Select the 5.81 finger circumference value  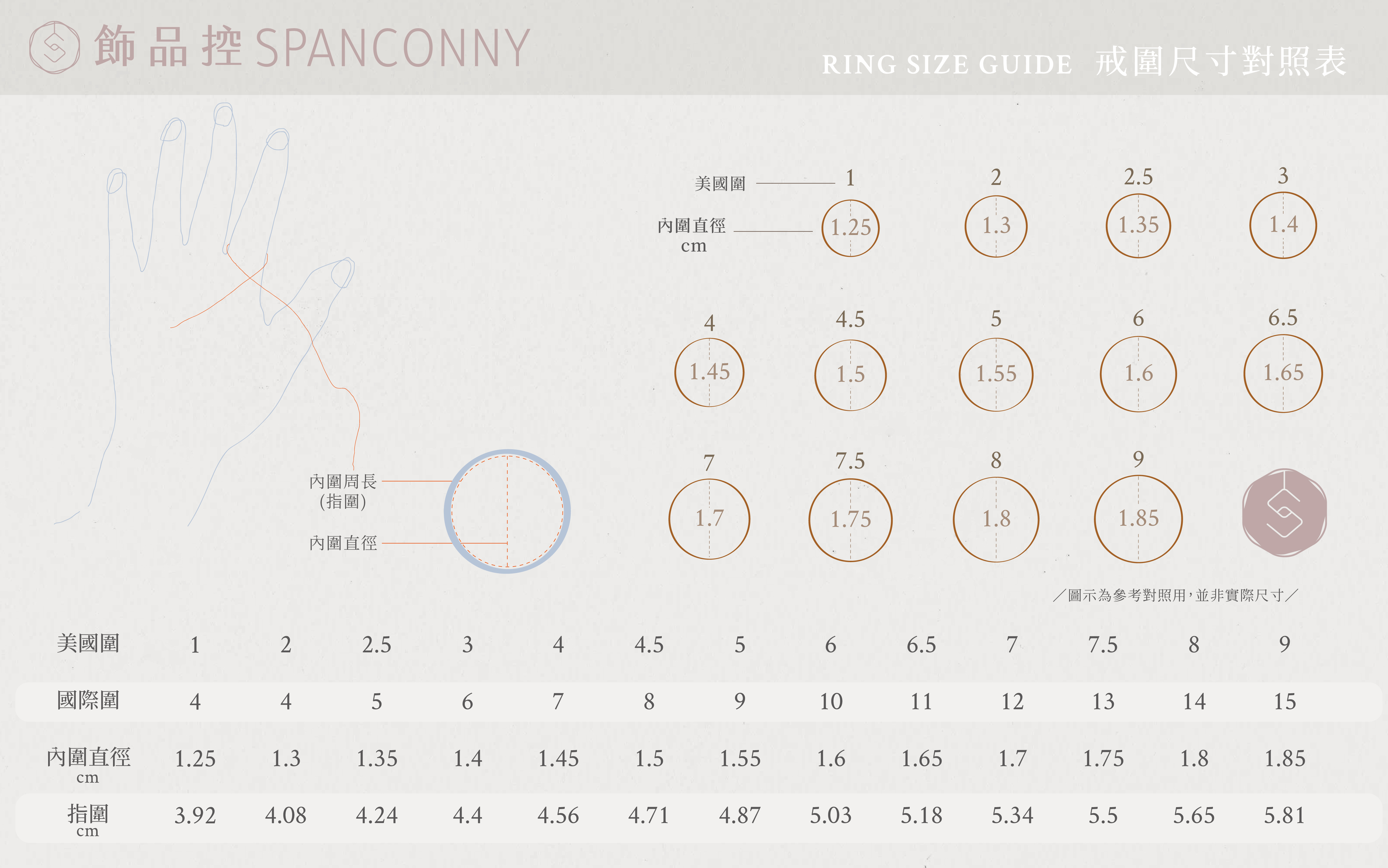pyautogui.click(x=1284, y=816)
